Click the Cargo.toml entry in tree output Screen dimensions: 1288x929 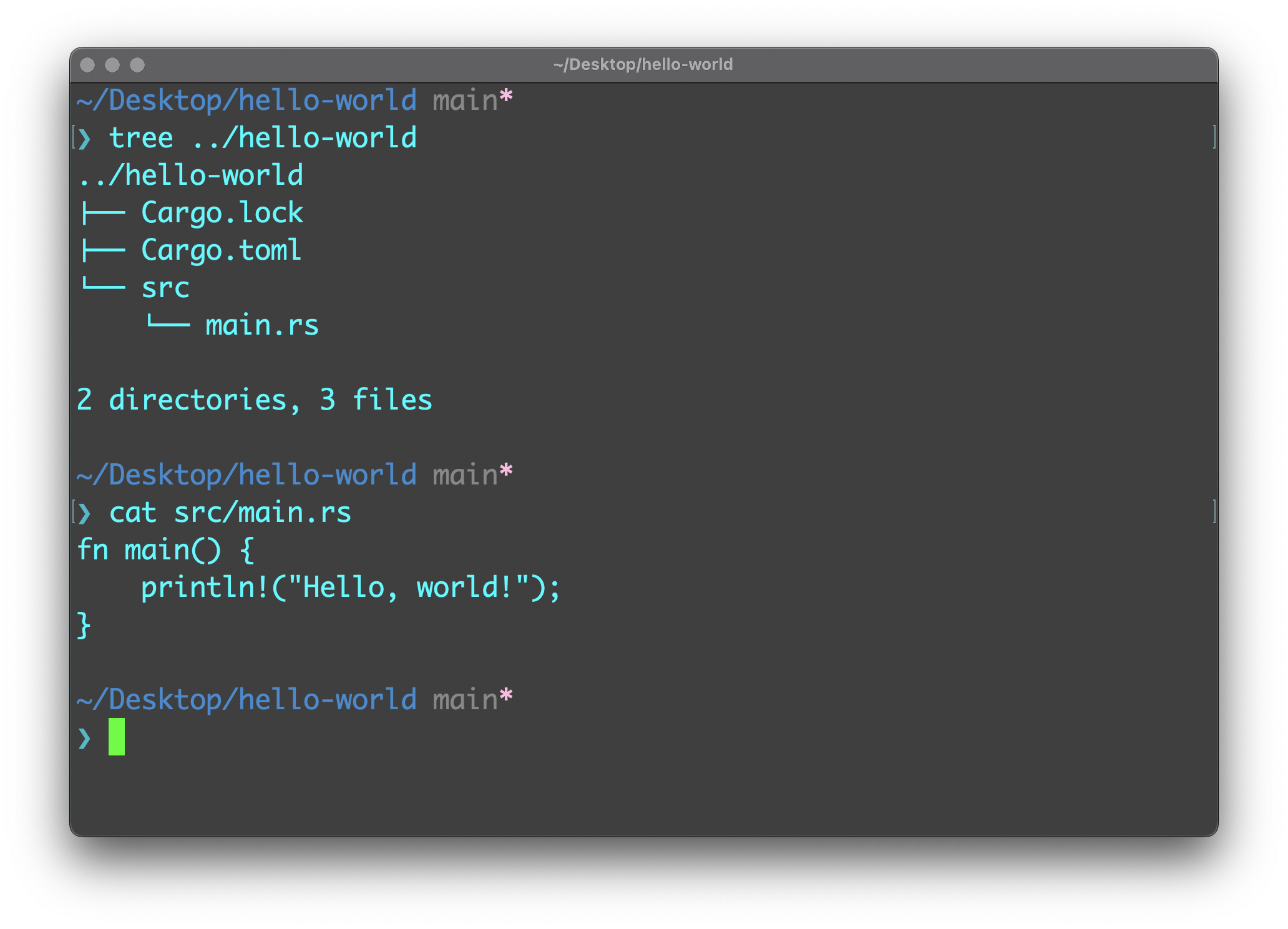click(222, 250)
